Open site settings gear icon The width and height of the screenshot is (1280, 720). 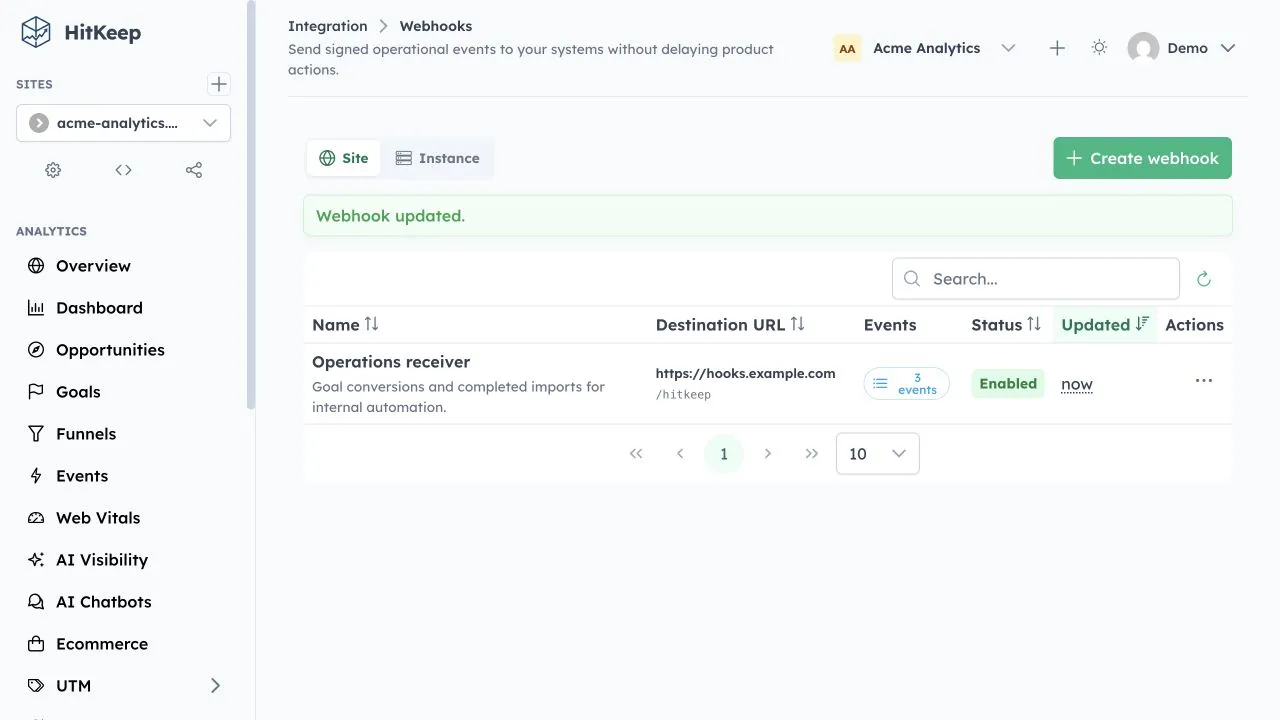pyautogui.click(x=53, y=170)
